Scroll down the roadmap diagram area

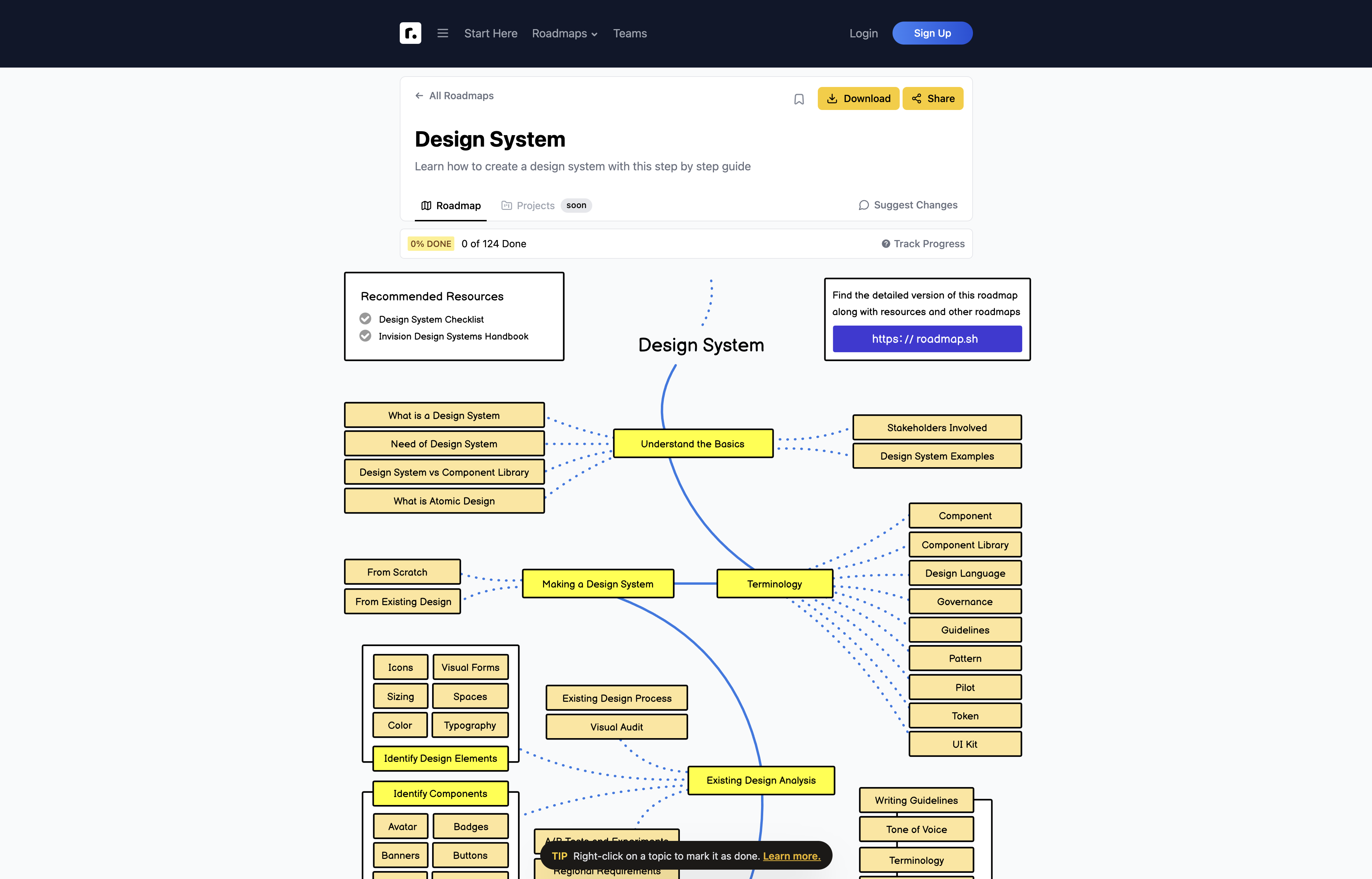point(686,580)
